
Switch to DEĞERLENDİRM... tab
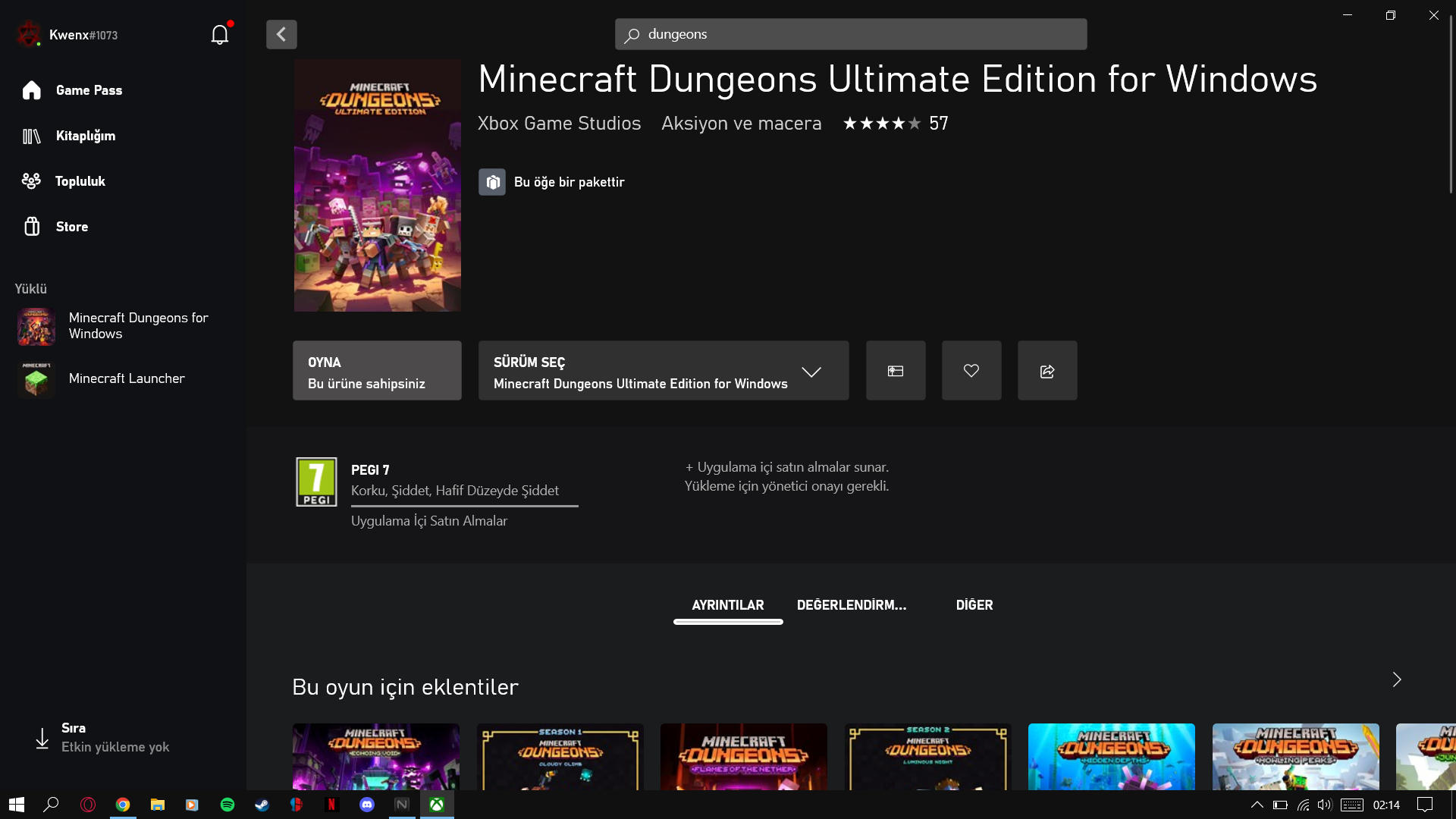point(851,605)
